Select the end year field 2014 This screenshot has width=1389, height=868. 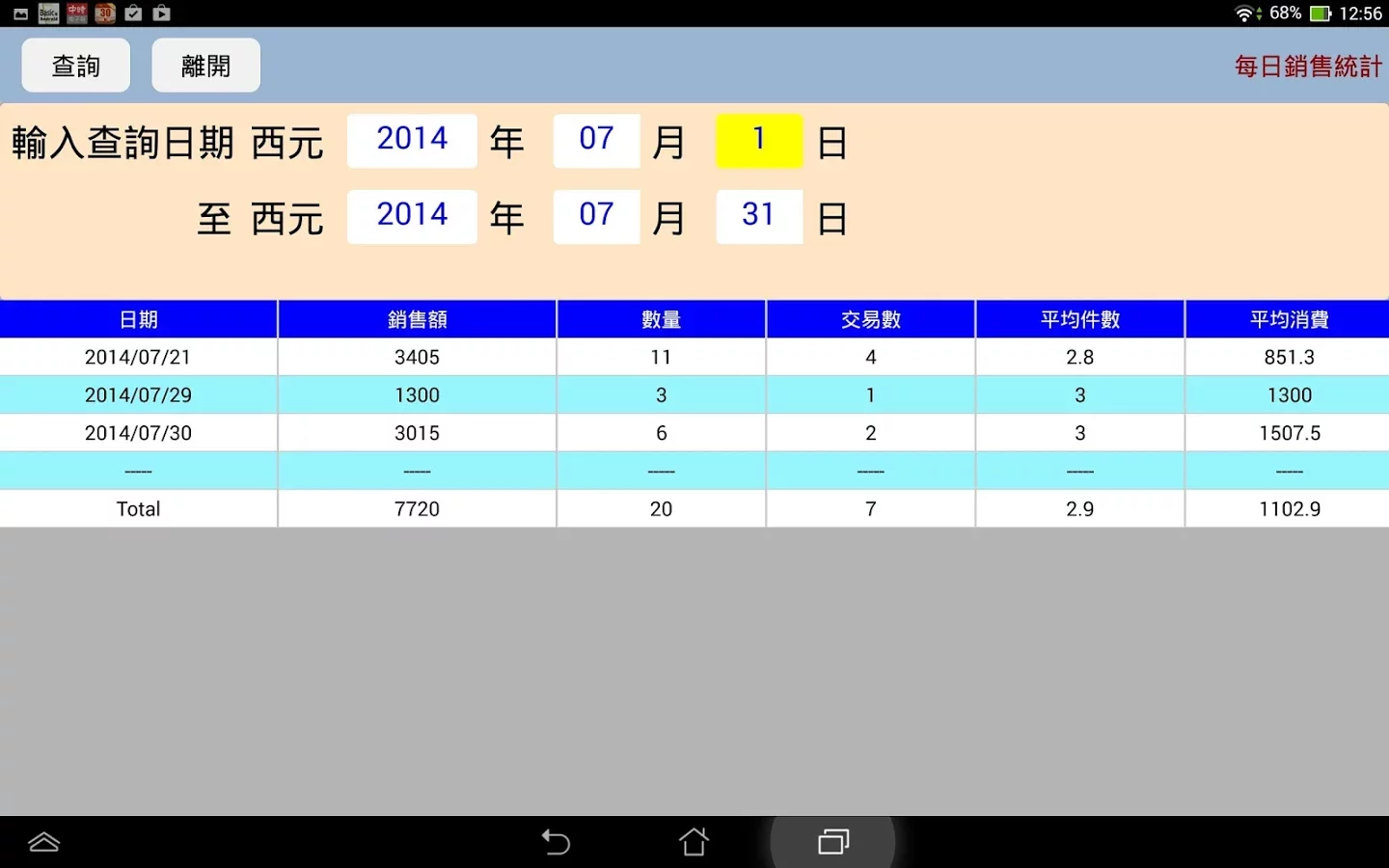412,216
